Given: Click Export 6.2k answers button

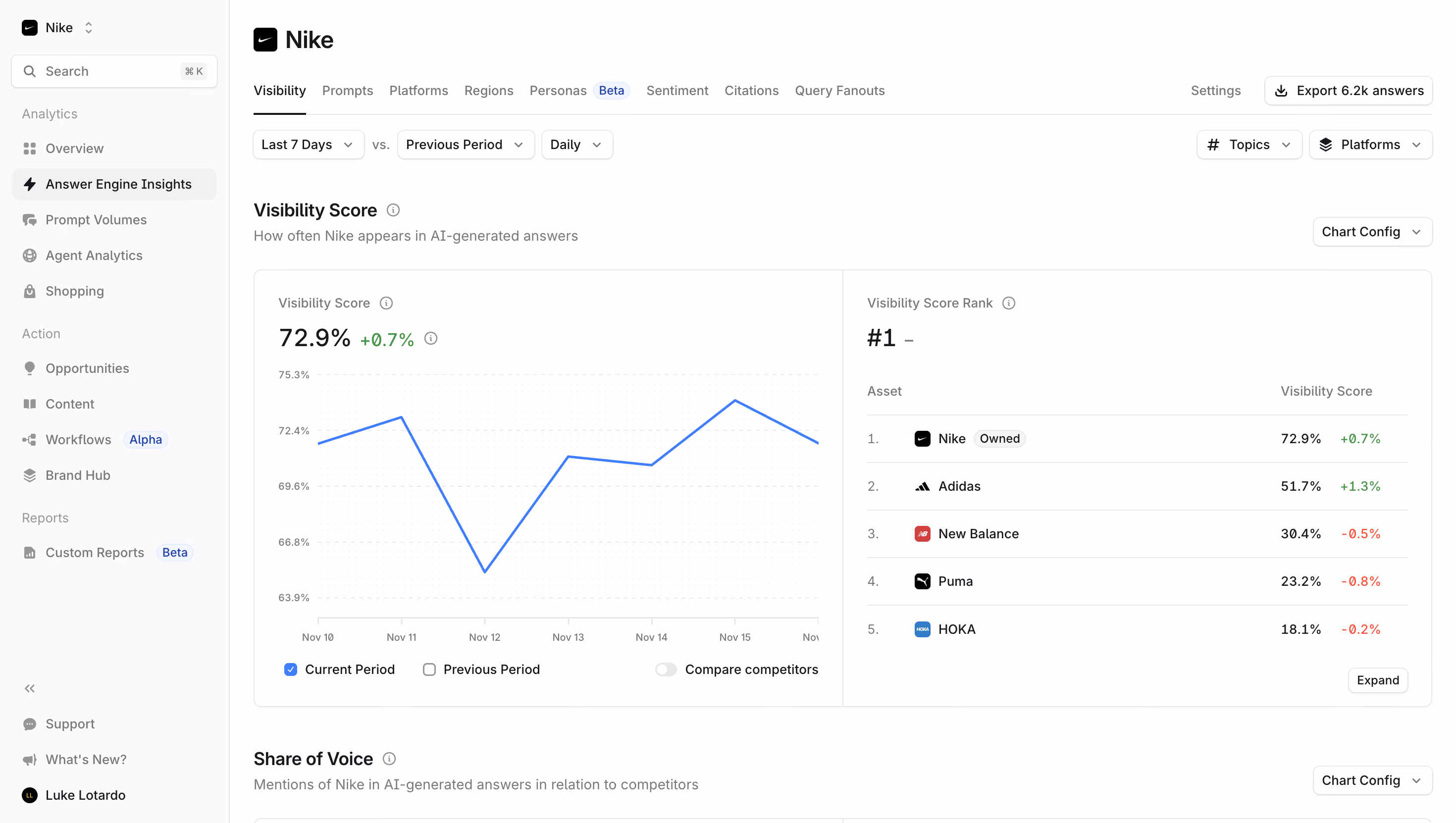Looking at the screenshot, I should coord(1348,91).
